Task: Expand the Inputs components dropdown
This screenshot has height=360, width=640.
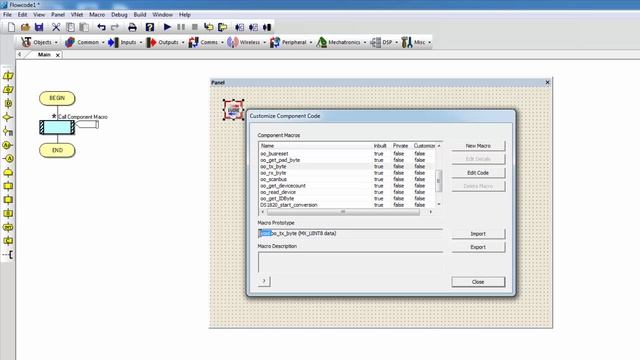Action: [125, 42]
